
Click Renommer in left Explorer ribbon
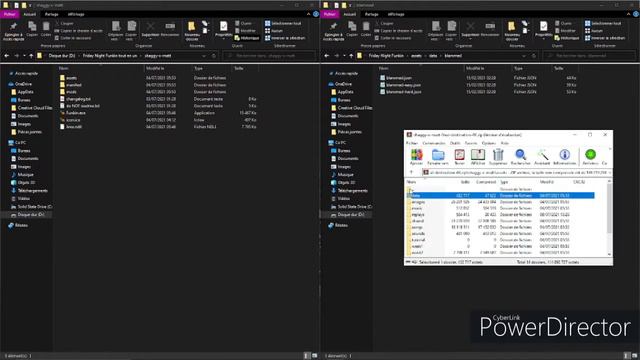[x=170, y=29]
